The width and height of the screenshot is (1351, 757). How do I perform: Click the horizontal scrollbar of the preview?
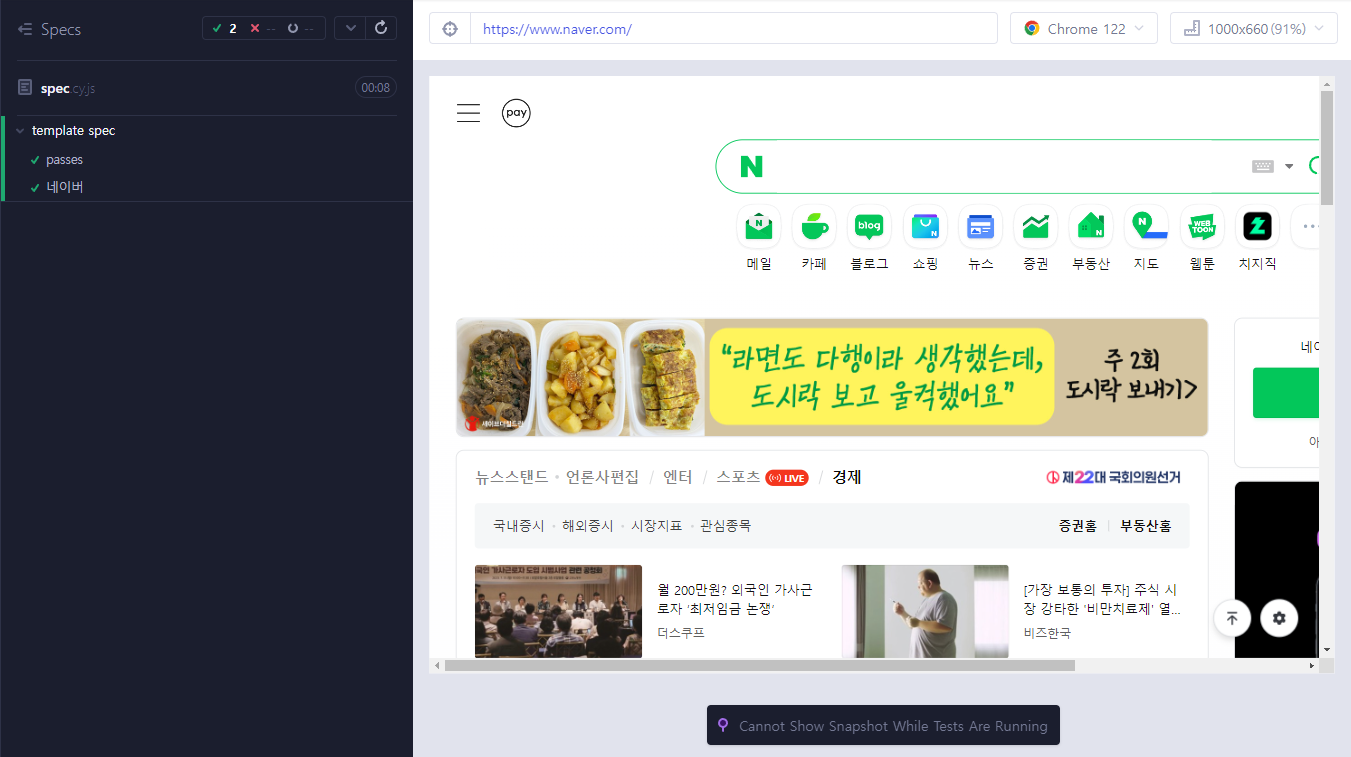(760, 665)
